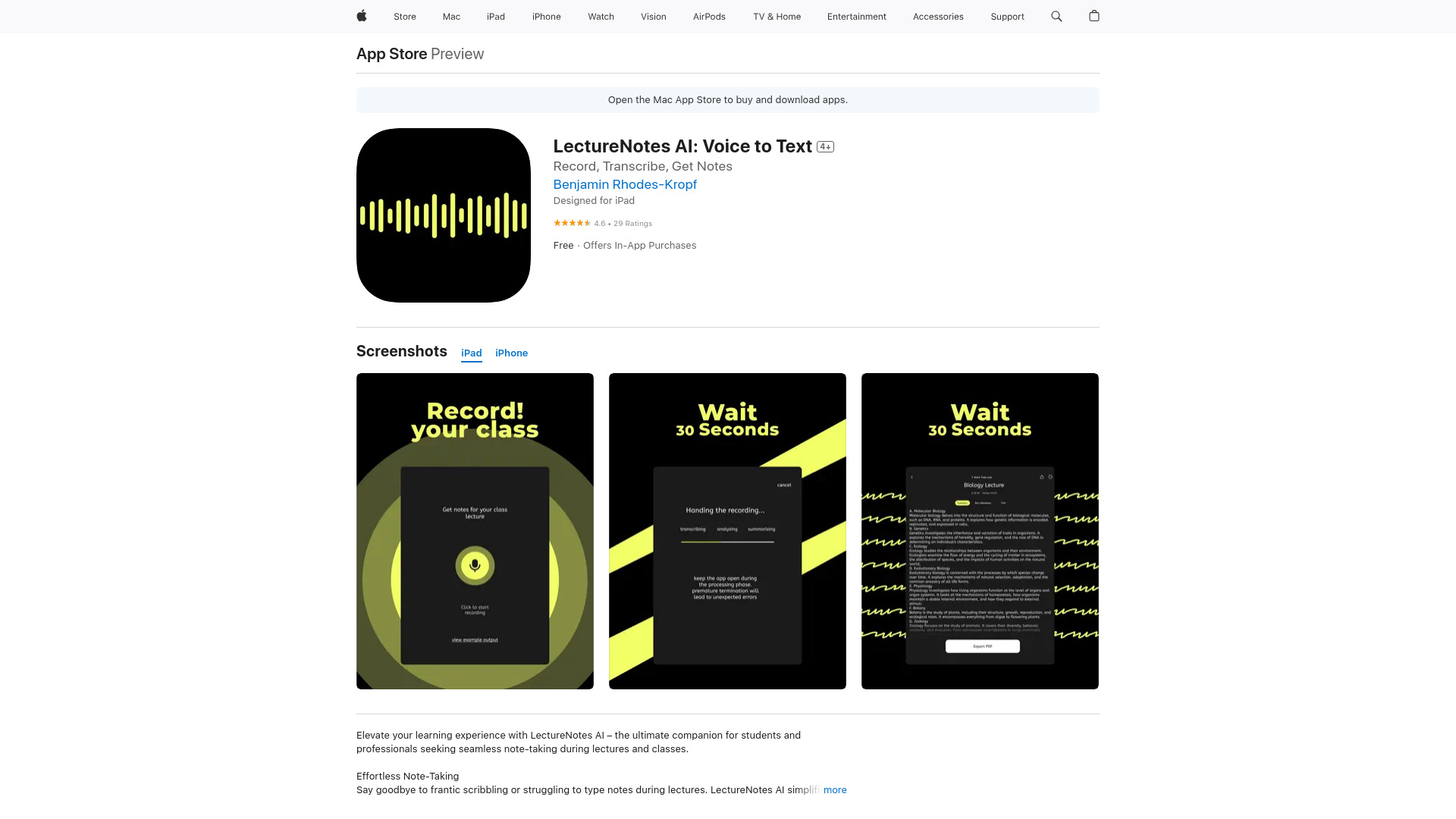Click the 4.6 star ratings count display
This screenshot has width=1456, height=819.
click(x=601, y=223)
